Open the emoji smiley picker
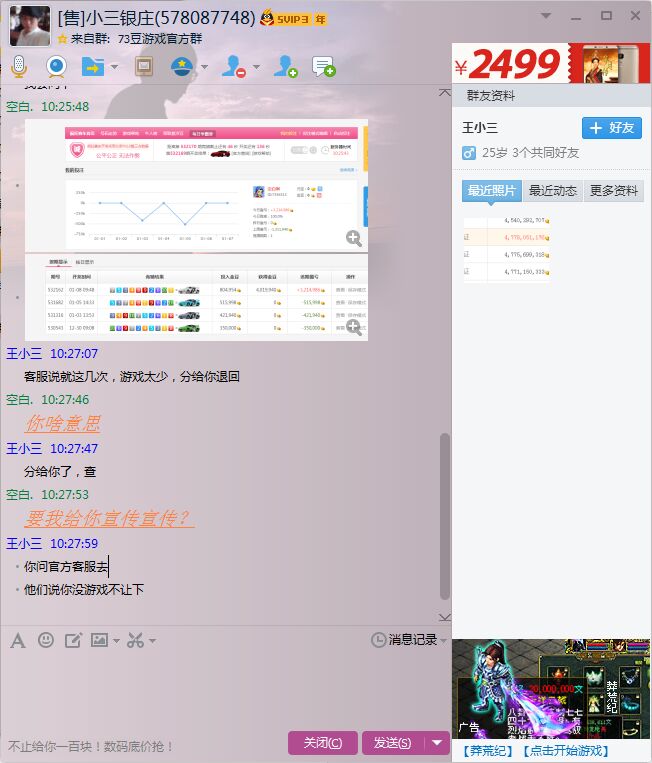The image size is (652, 763). click(x=46, y=640)
